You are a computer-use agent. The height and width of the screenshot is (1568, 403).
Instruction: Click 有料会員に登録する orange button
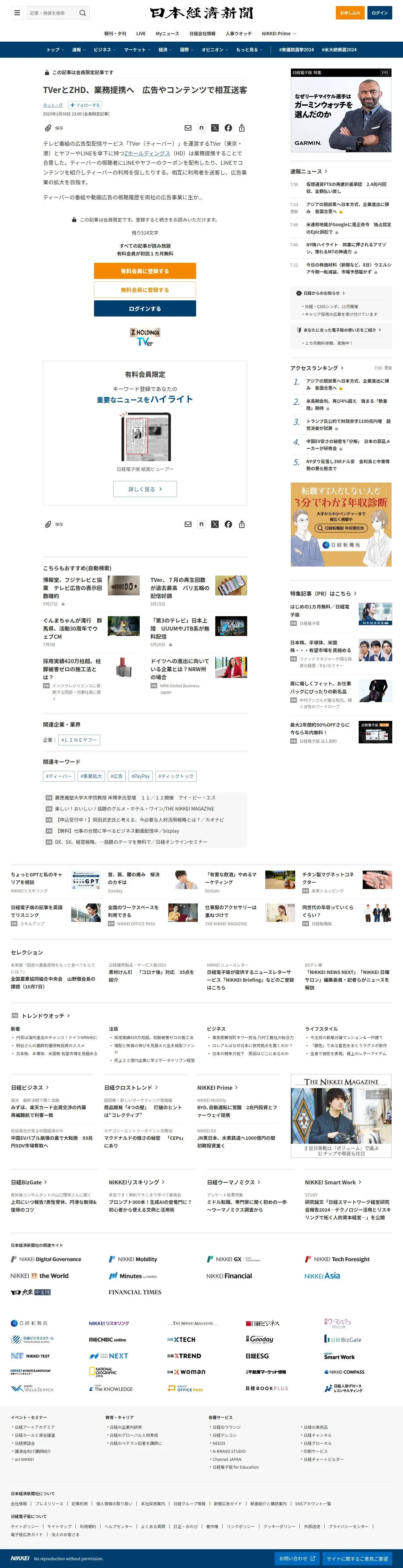(x=145, y=271)
